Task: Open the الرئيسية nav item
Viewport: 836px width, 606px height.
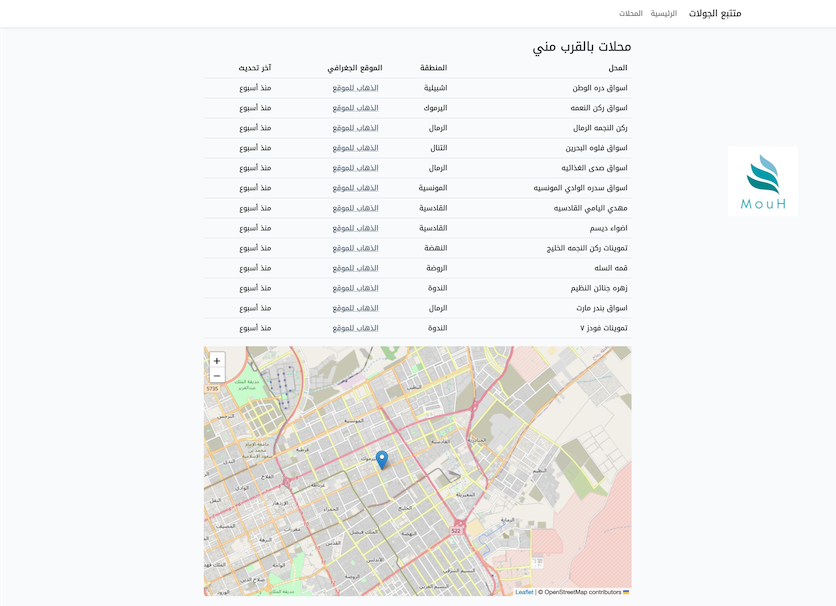Action: [x=664, y=14]
